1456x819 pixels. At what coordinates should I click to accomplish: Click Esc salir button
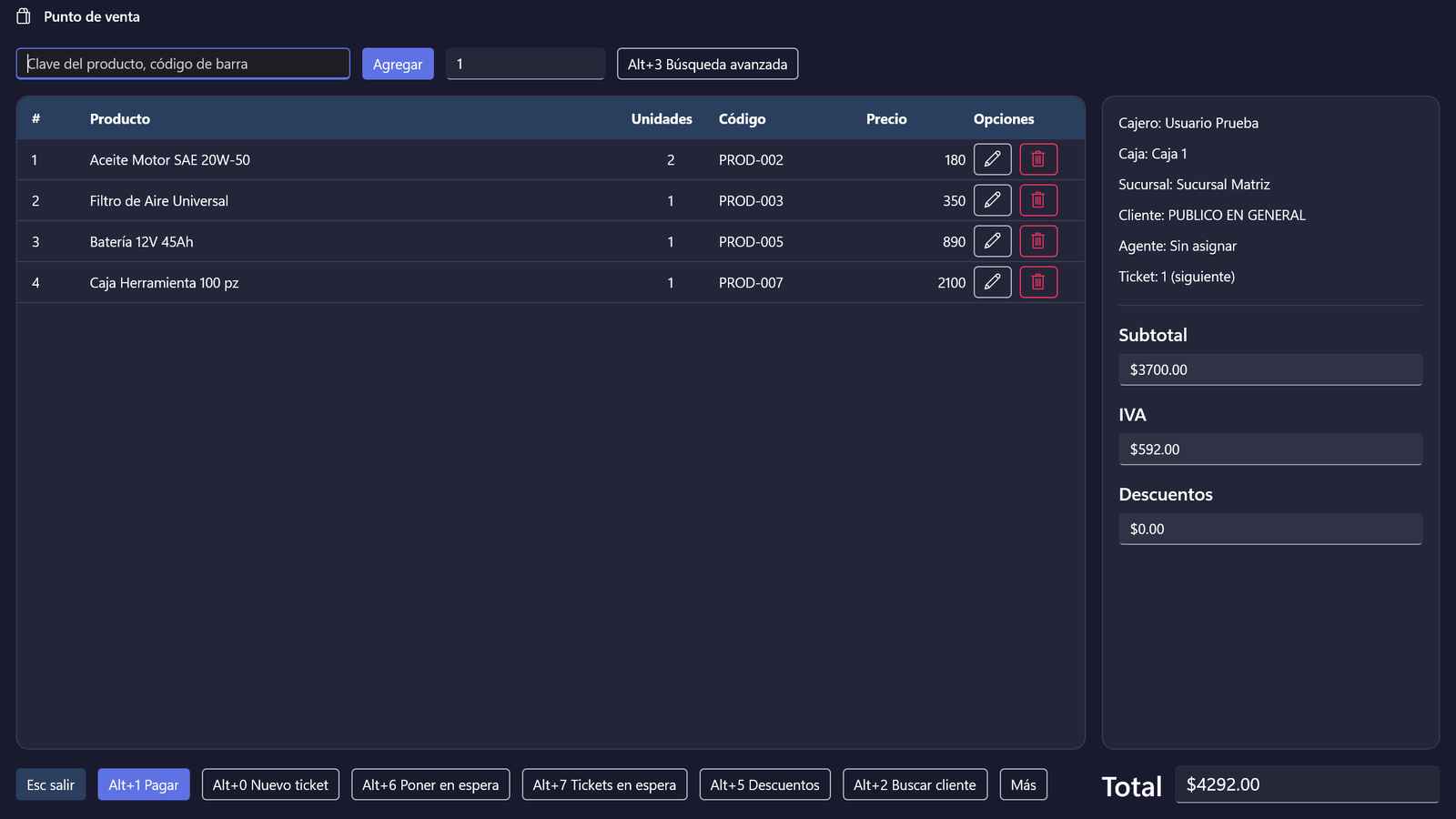[51, 784]
